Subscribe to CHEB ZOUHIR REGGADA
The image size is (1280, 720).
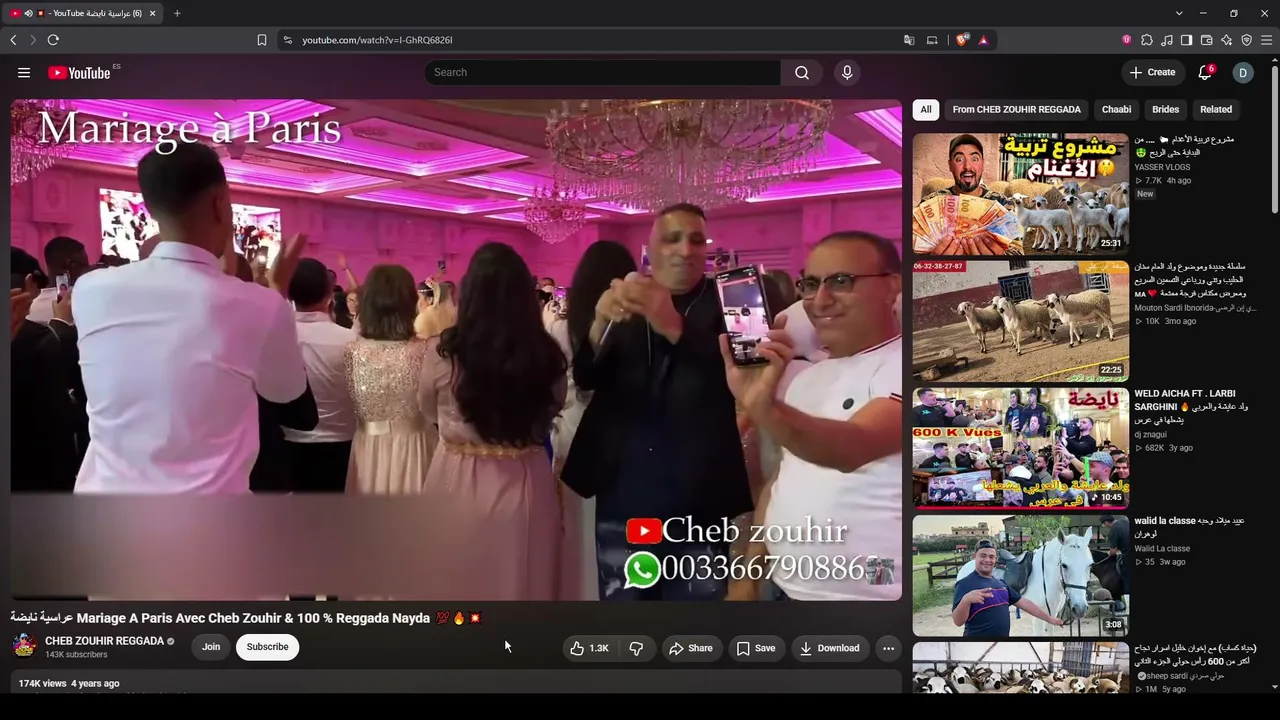click(x=267, y=647)
